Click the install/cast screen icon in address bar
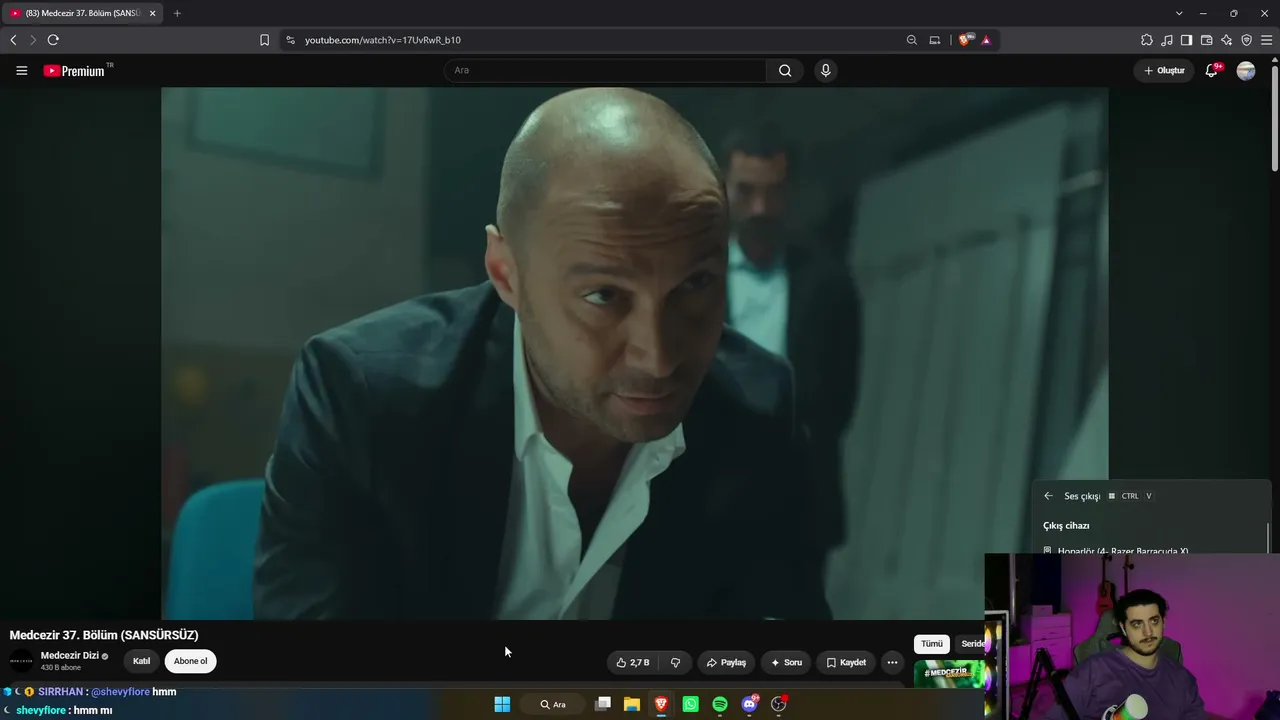This screenshot has width=1280, height=720. click(x=935, y=40)
